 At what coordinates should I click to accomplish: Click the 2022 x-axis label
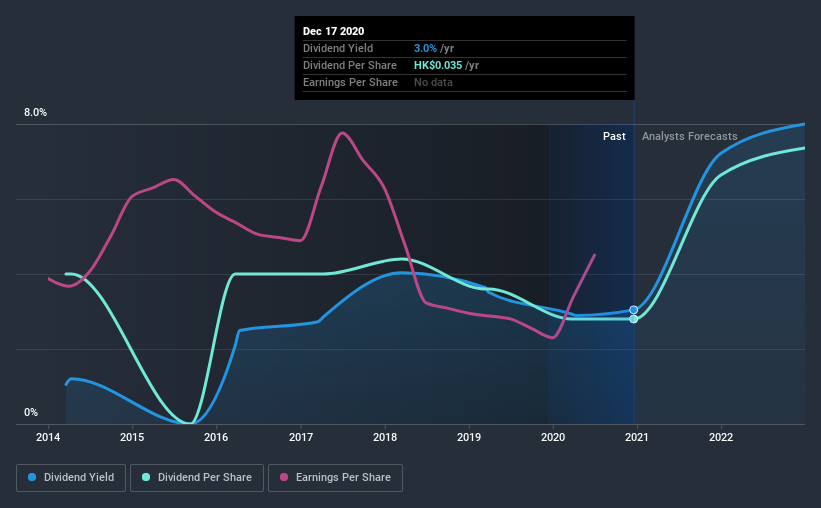pos(721,437)
